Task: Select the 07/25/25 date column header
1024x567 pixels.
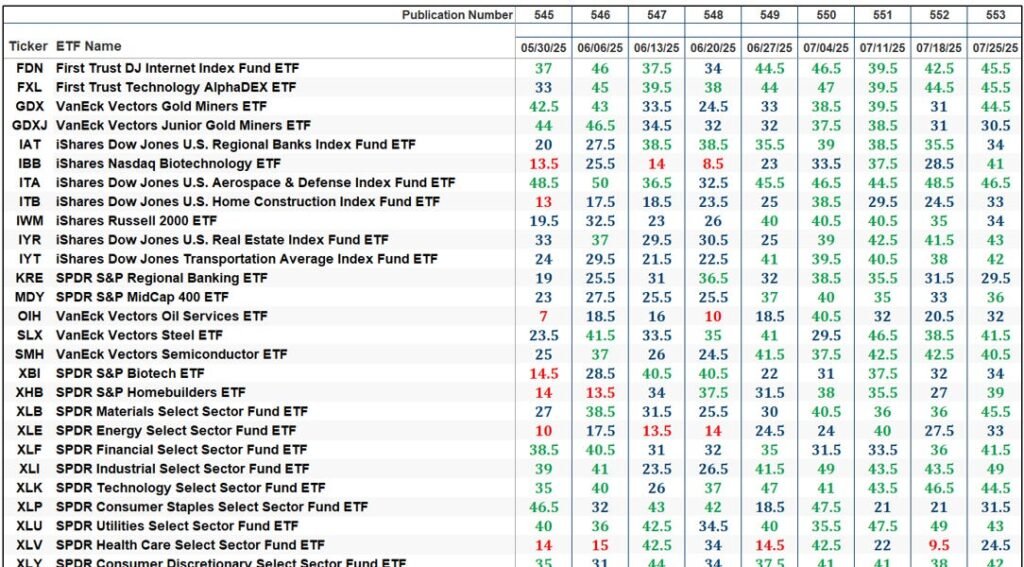Action: click(995, 48)
